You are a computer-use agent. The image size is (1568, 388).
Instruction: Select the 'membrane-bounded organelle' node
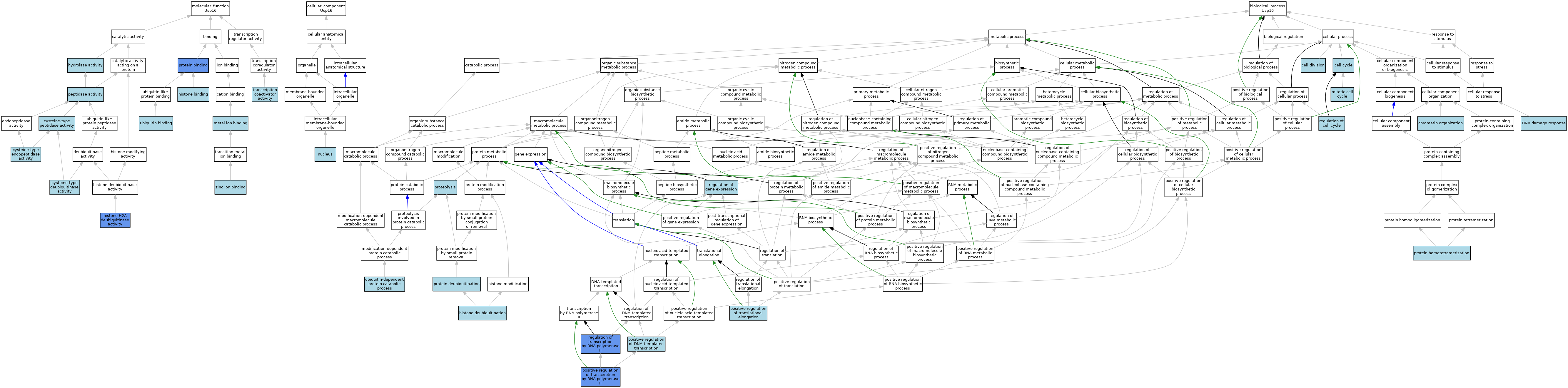(305, 94)
